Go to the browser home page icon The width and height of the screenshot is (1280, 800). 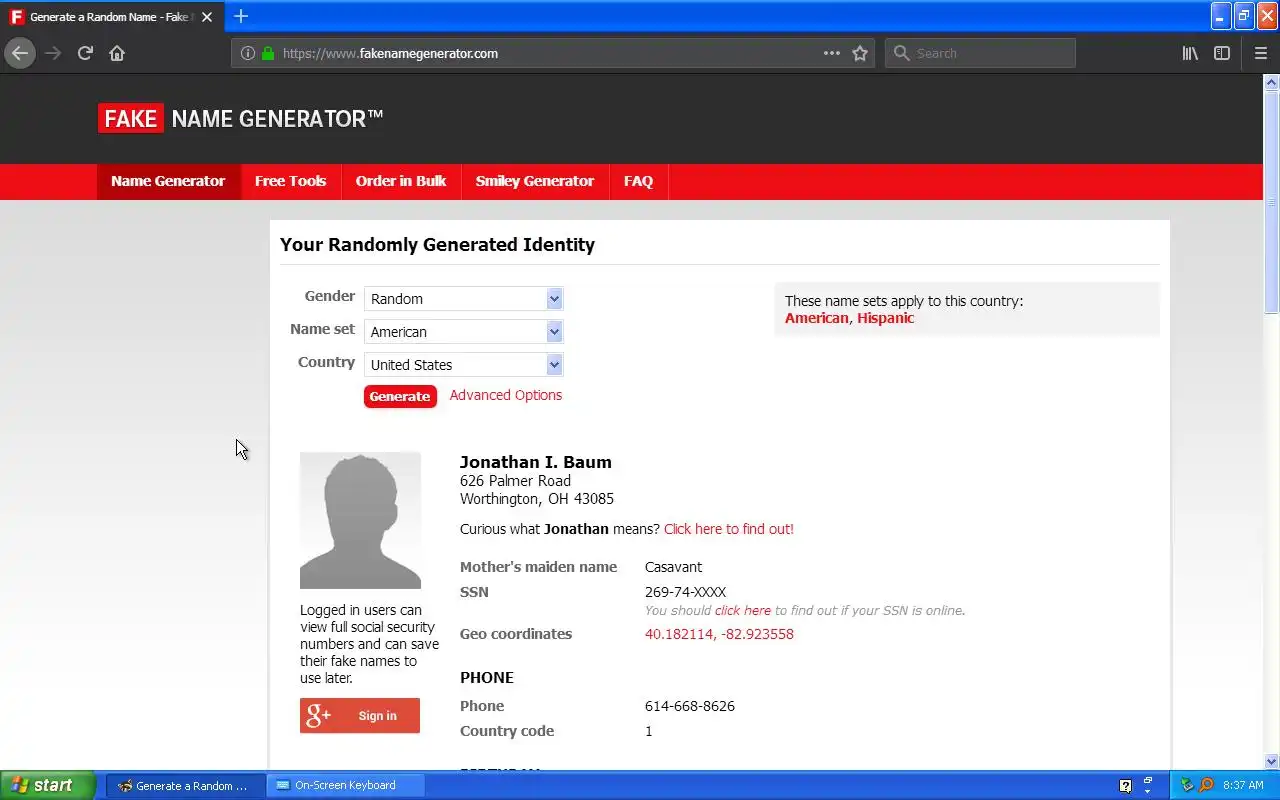(x=117, y=53)
